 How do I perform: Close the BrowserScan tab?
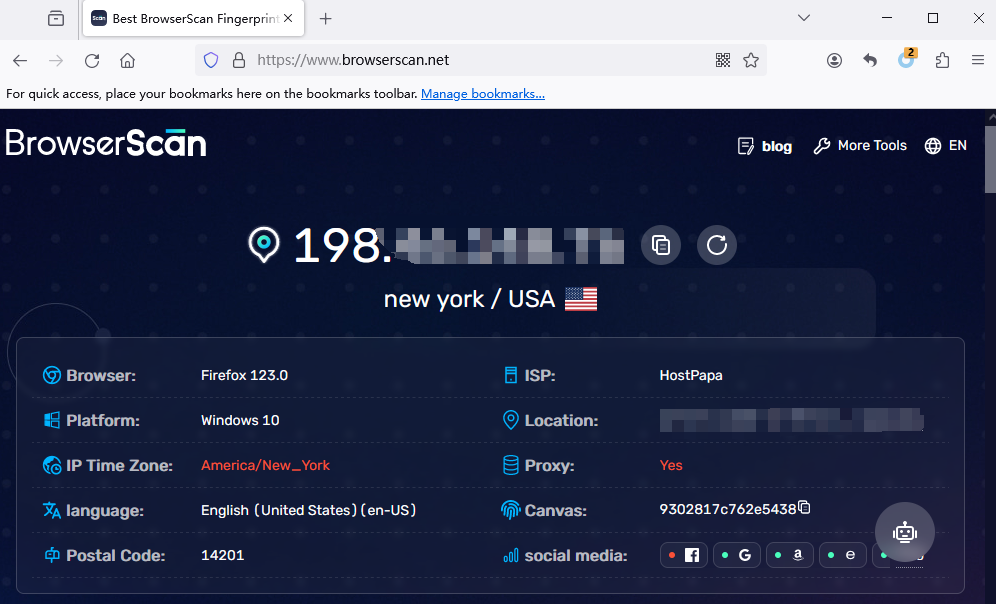(288, 18)
